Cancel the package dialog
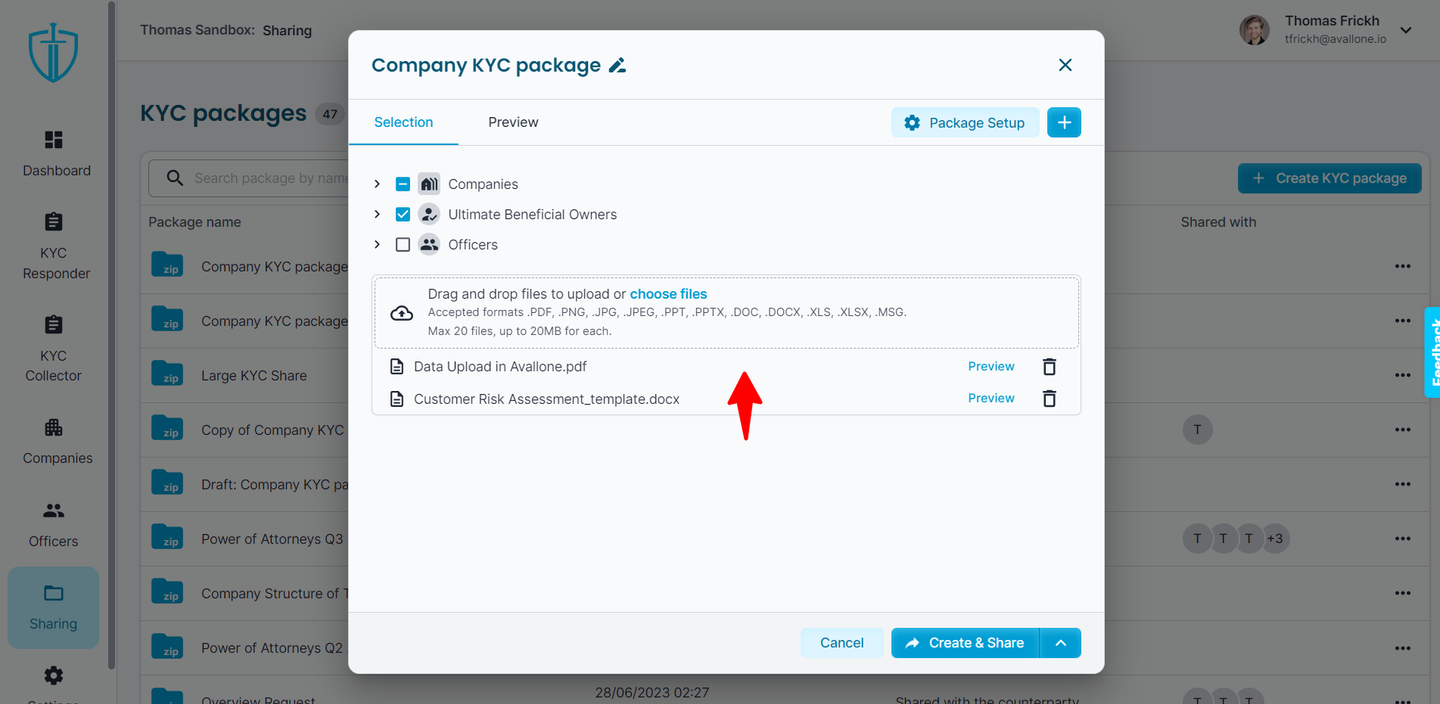The height and width of the screenshot is (704, 1440). [x=842, y=643]
